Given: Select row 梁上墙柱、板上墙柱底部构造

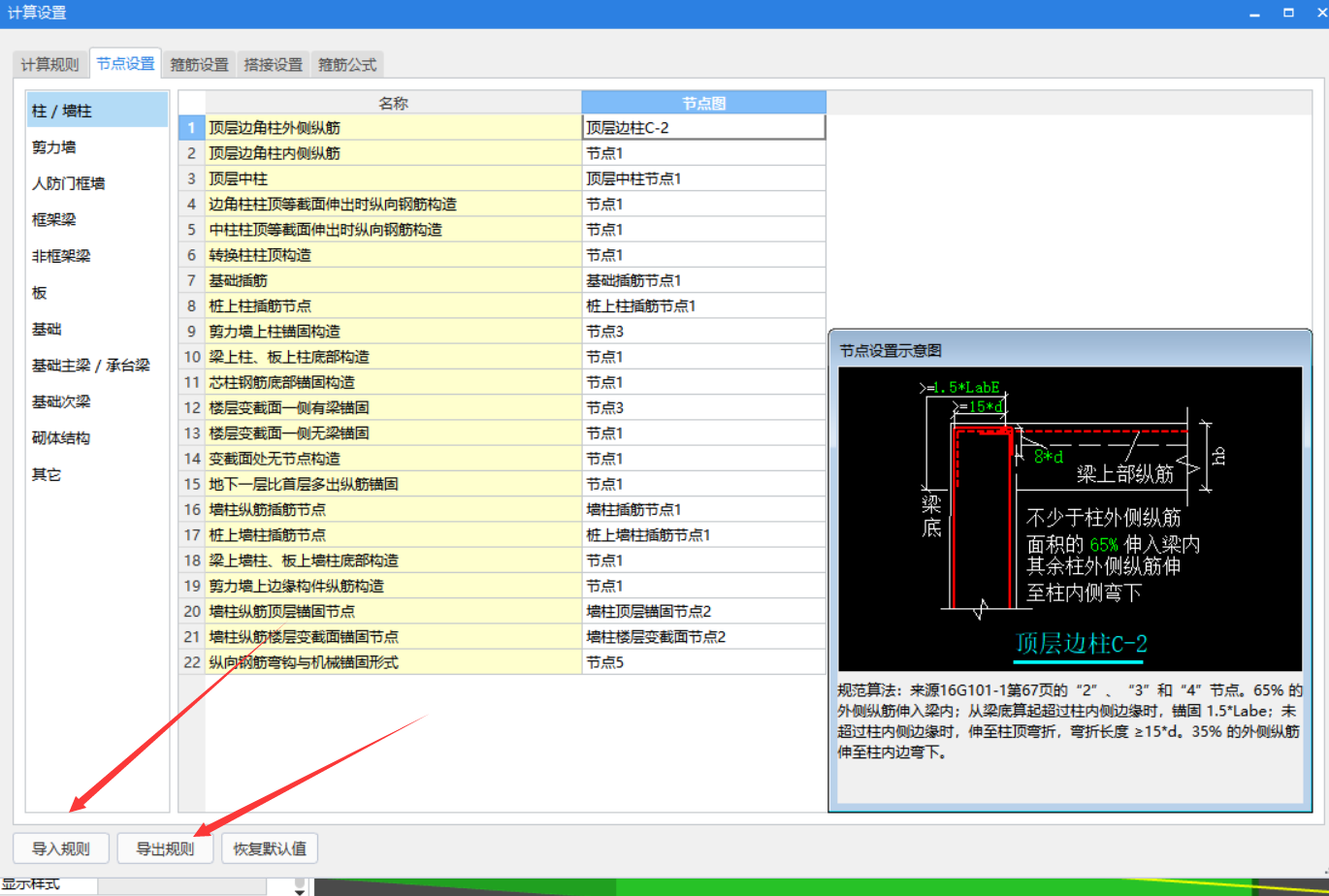Looking at the screenshot, I should (x=393, y=560).
